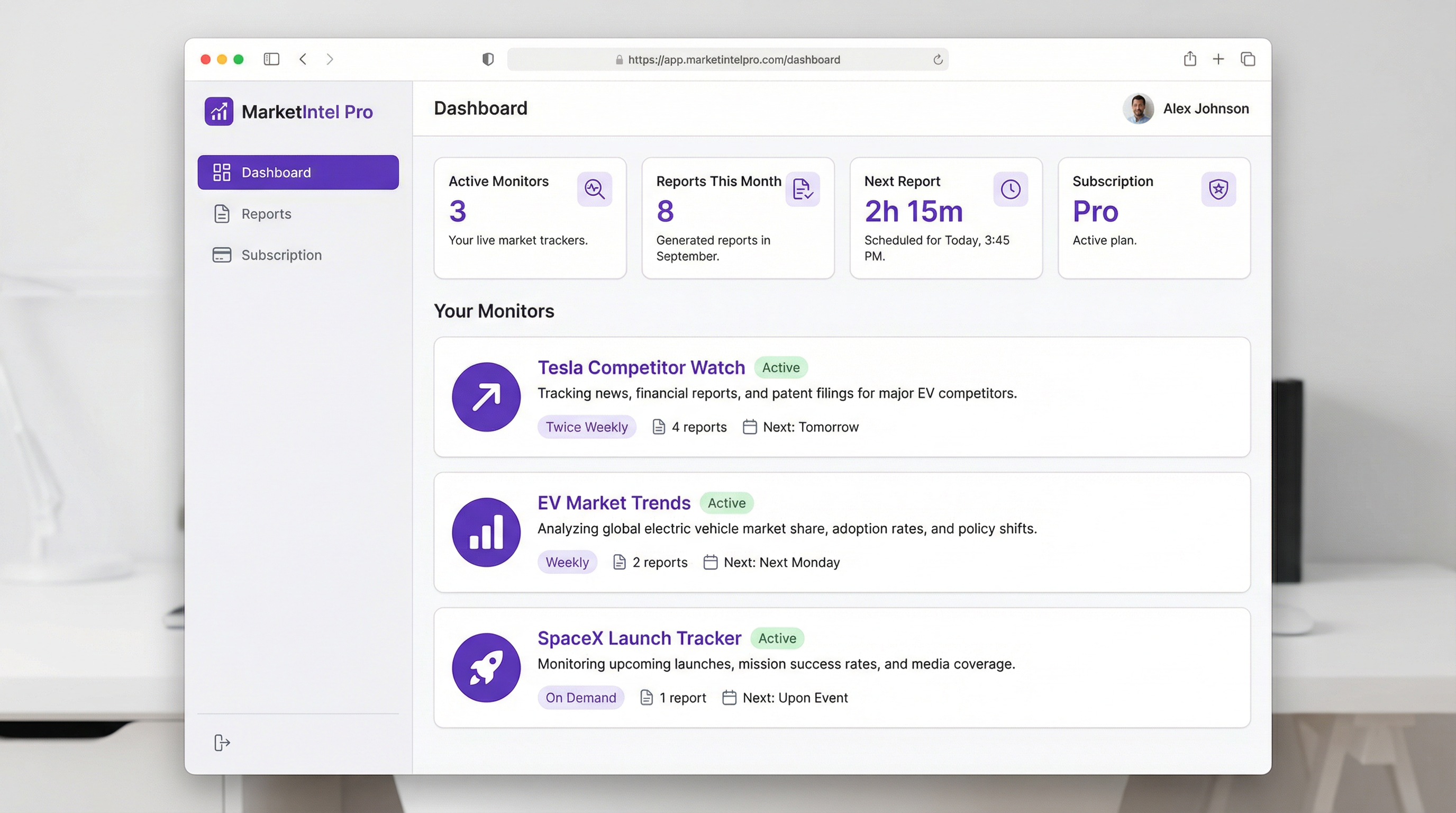Toggle the Active status on EV Market Trends
The width and height of the screenshot is (1456, 813).
tap(727, 503)
